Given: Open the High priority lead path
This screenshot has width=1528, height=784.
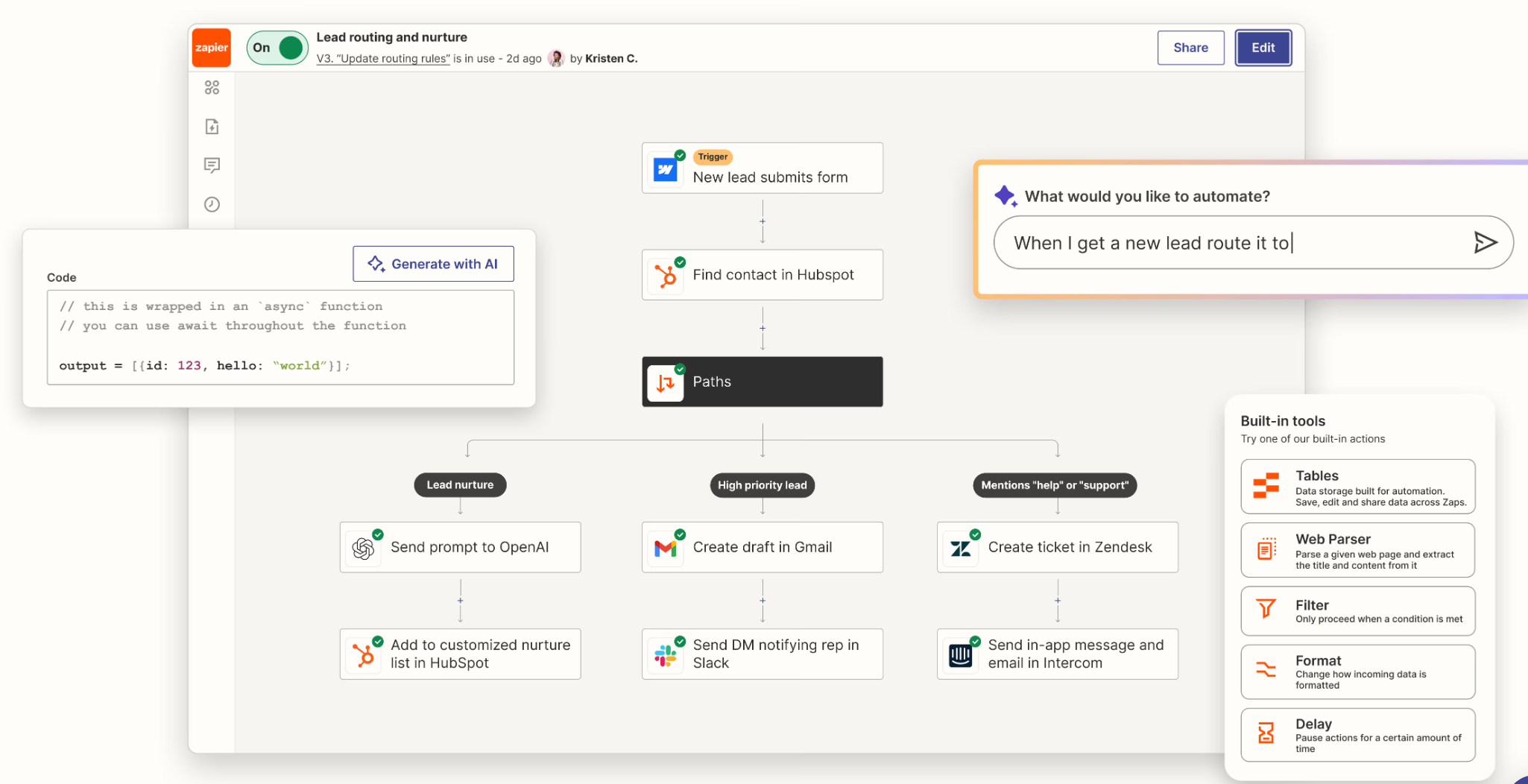Looking at the screenshot, I should [x=762, y=485].
